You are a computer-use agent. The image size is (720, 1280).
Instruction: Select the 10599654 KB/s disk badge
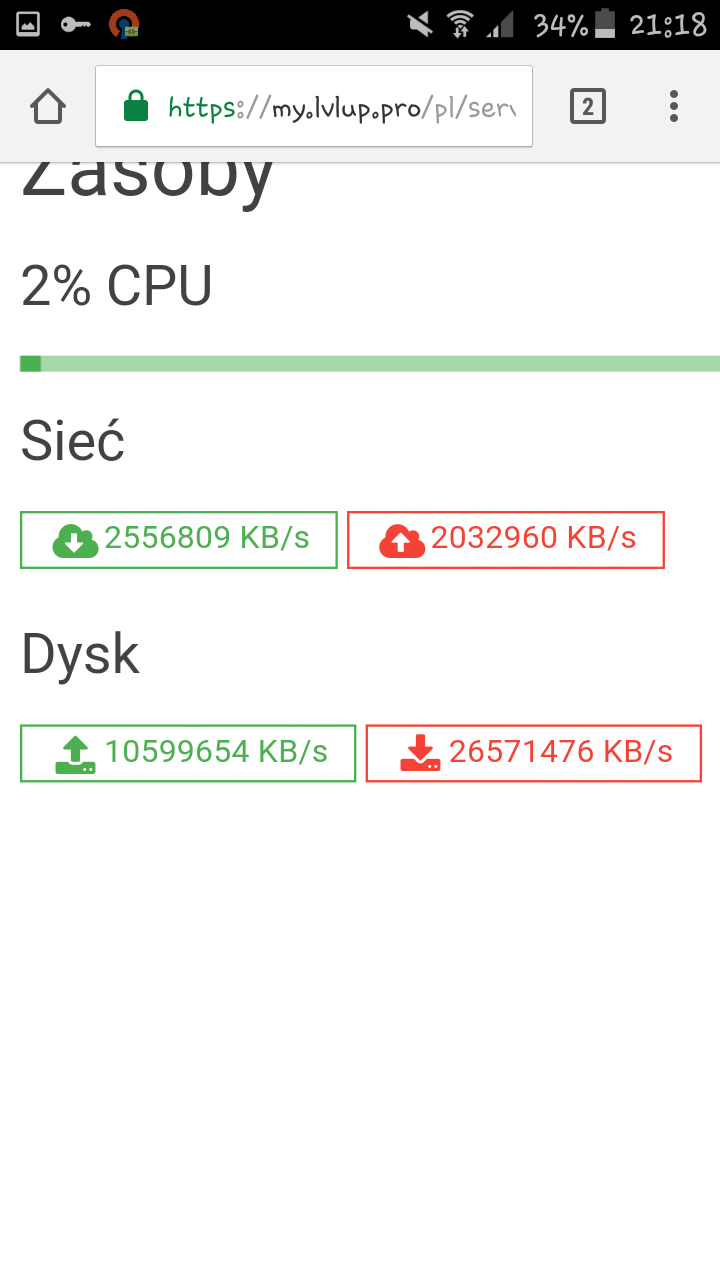(x=188, y=753)
